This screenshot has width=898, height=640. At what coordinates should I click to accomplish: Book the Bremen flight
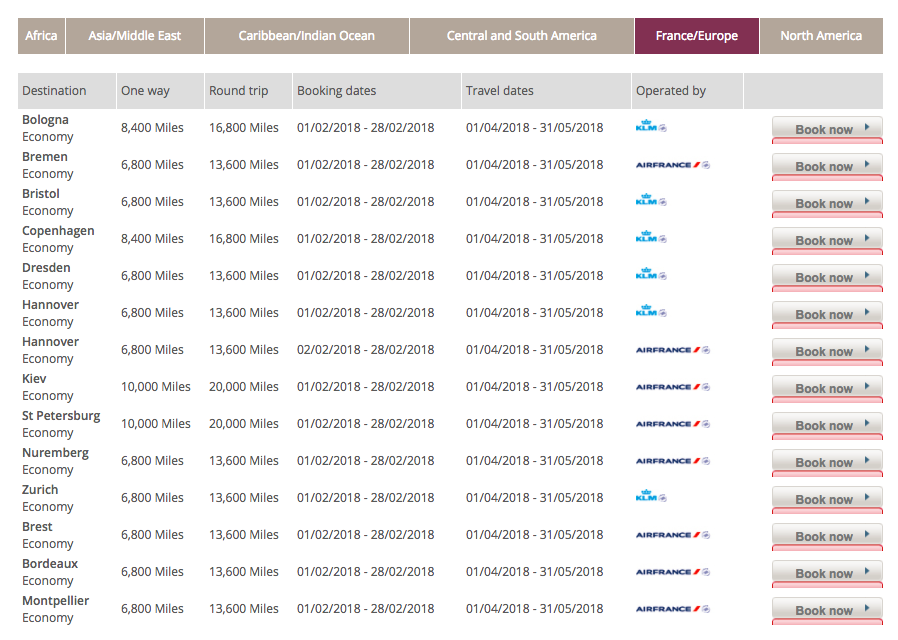tap(827, 167)
